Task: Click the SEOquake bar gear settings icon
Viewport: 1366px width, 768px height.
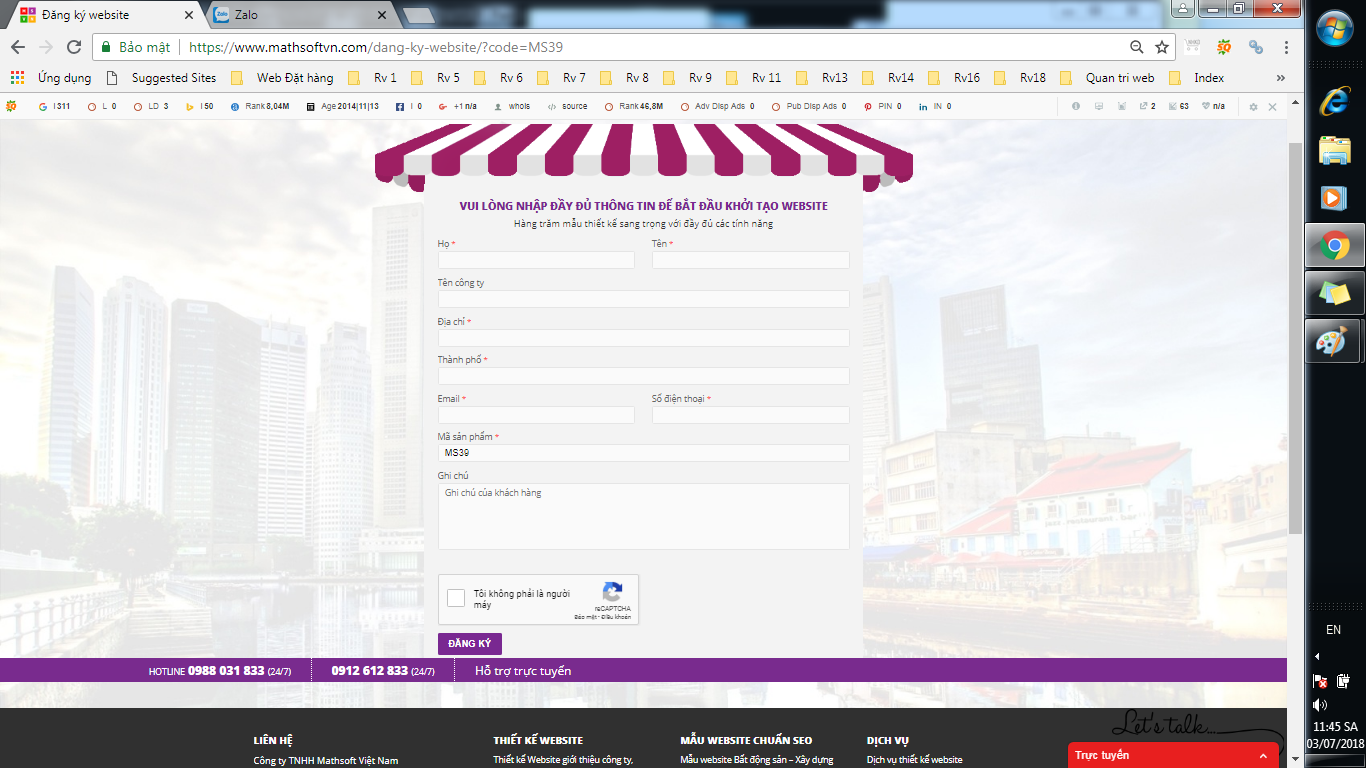Action: (1254, 106)
